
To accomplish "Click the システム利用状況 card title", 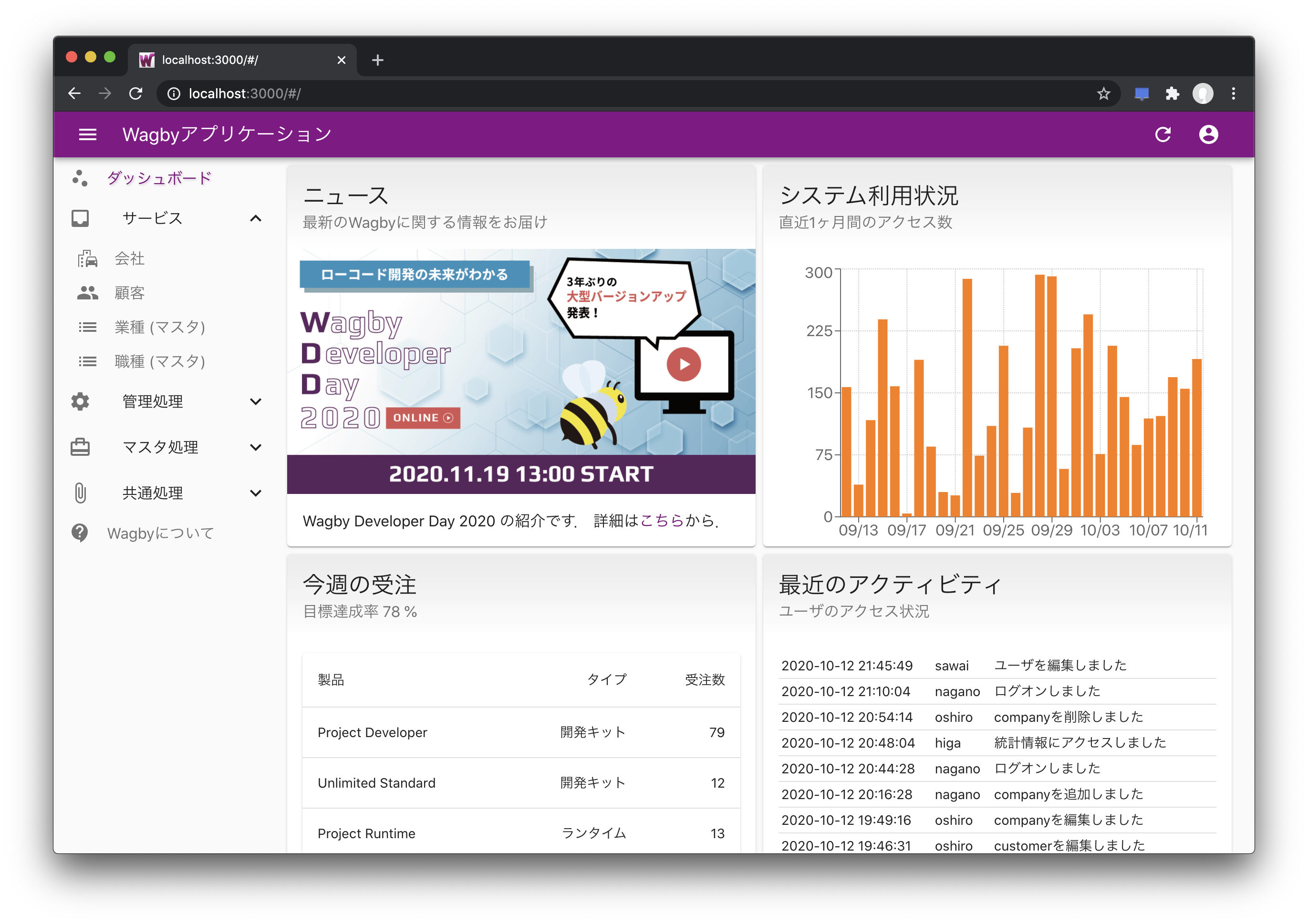I will click(869, 195).
